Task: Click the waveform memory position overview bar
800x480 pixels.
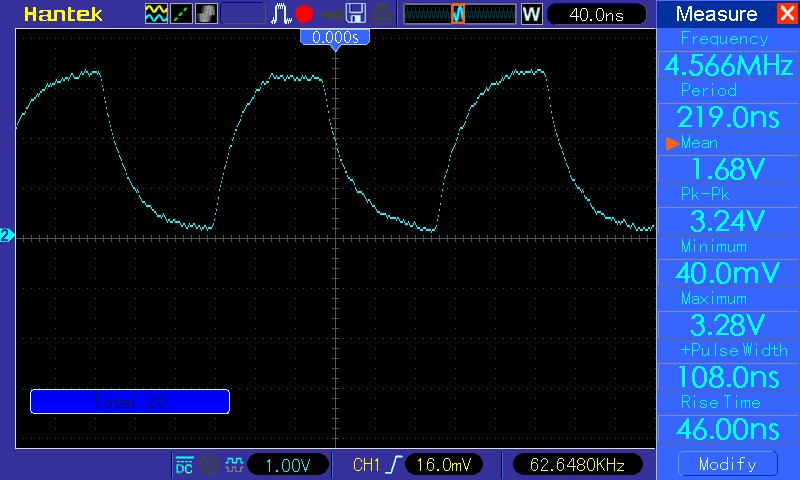Action: click(x=459, y=14)
